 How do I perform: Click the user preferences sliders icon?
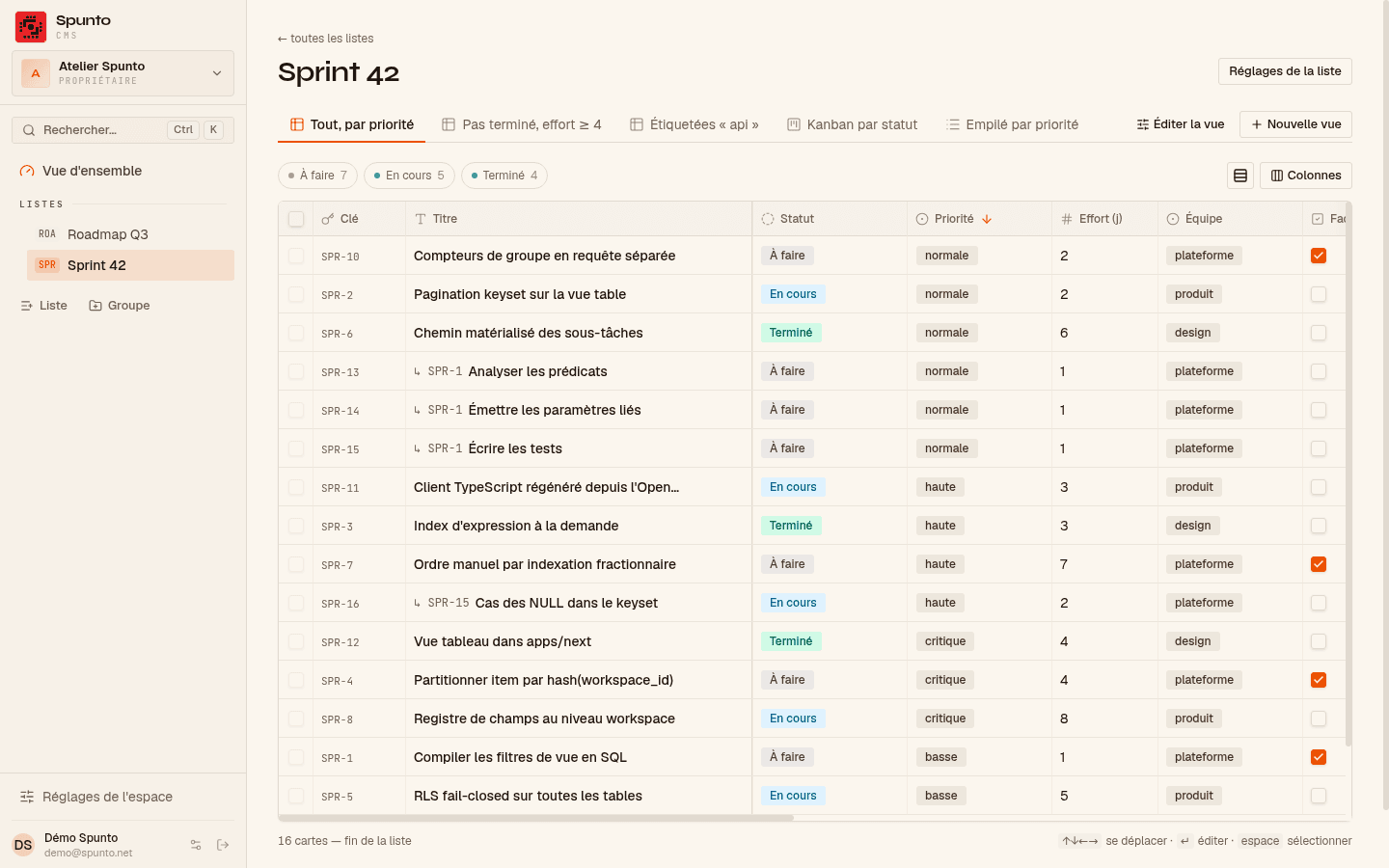pos(196,845)
